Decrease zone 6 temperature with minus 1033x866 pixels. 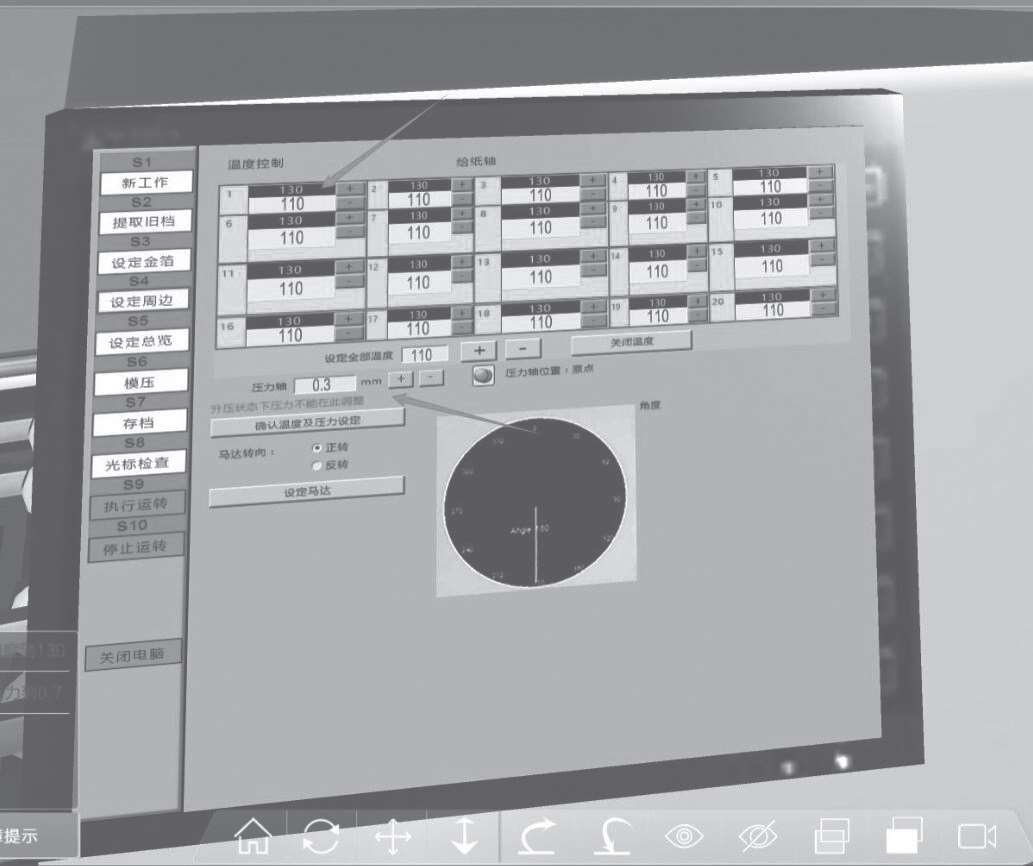(x=350, y=230)
